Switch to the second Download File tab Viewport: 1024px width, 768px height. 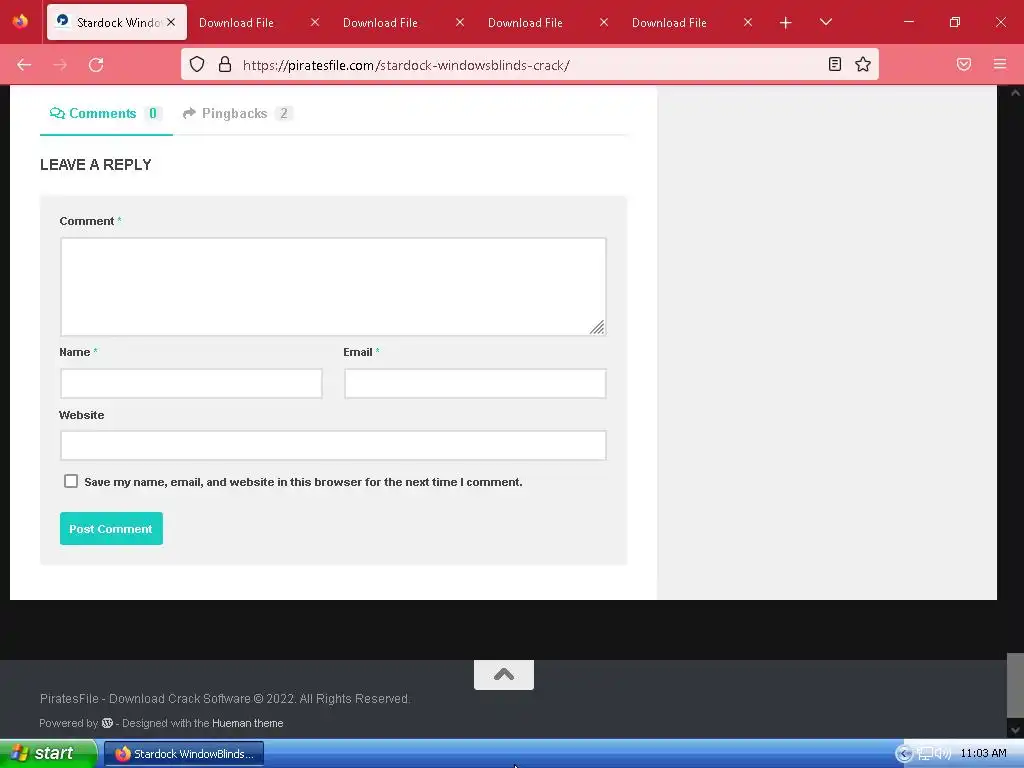380,23
